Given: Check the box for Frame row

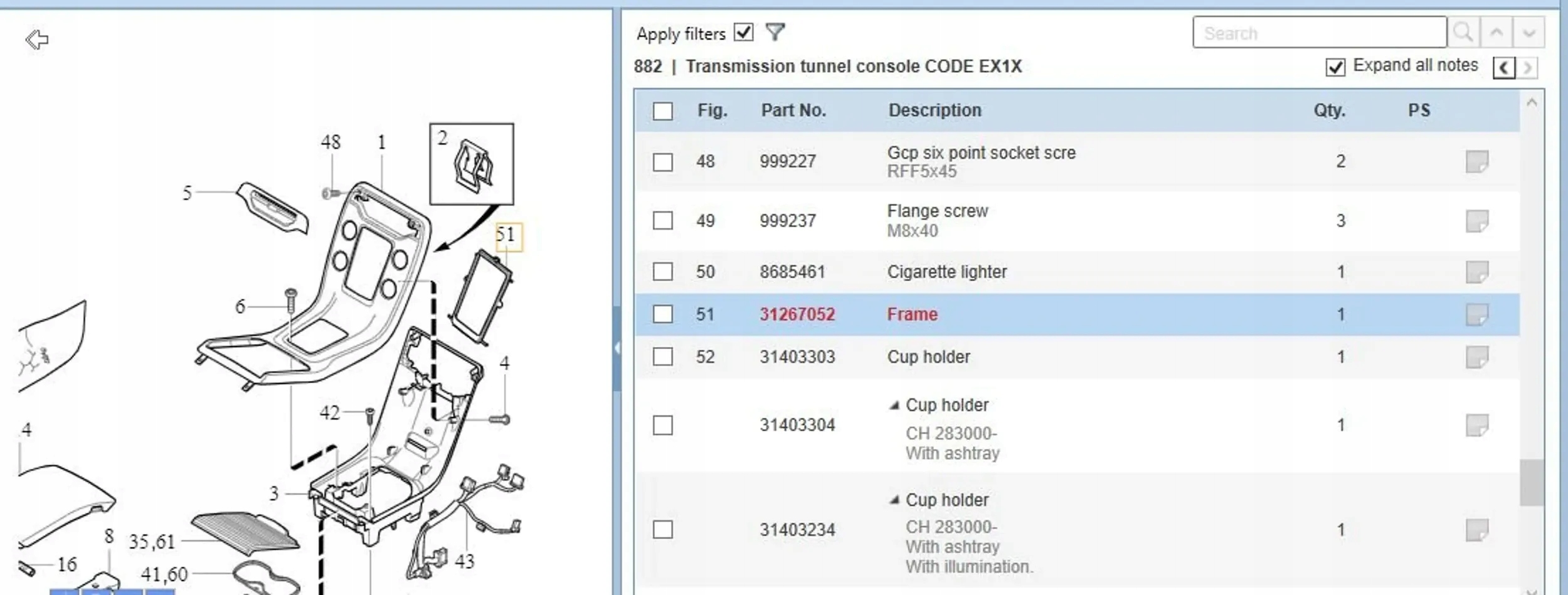Looking at the screenshot, I should pyautogui.click(x=662, y=314).
